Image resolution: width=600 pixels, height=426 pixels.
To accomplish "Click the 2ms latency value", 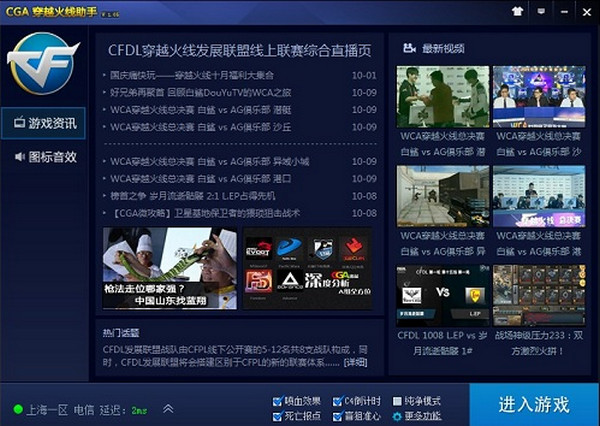I will pos(139,410).
